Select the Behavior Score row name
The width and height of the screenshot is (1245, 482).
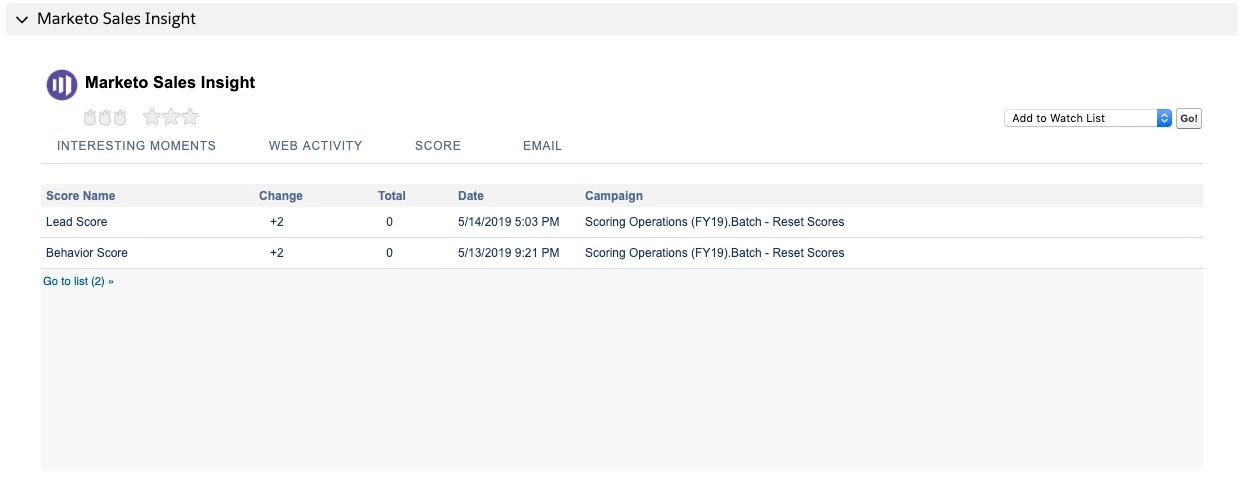pyautogui.click(x=87, y=253)
